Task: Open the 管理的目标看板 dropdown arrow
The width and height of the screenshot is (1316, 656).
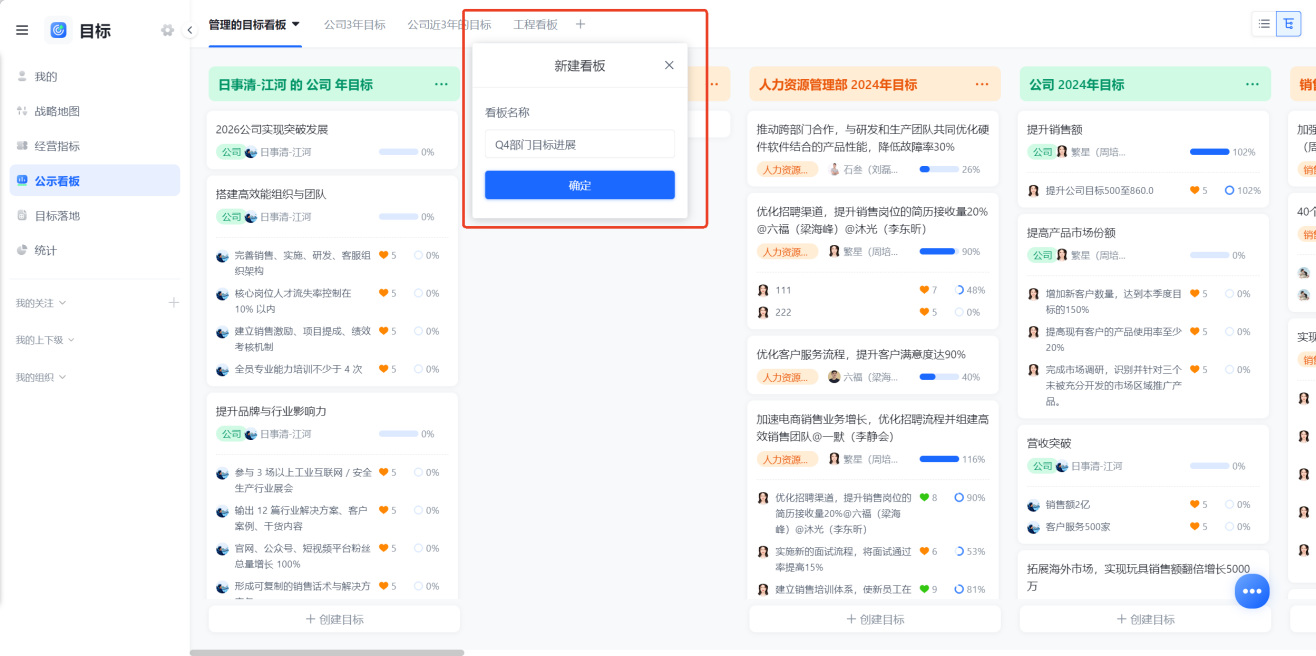Action: tap(296, 24)
